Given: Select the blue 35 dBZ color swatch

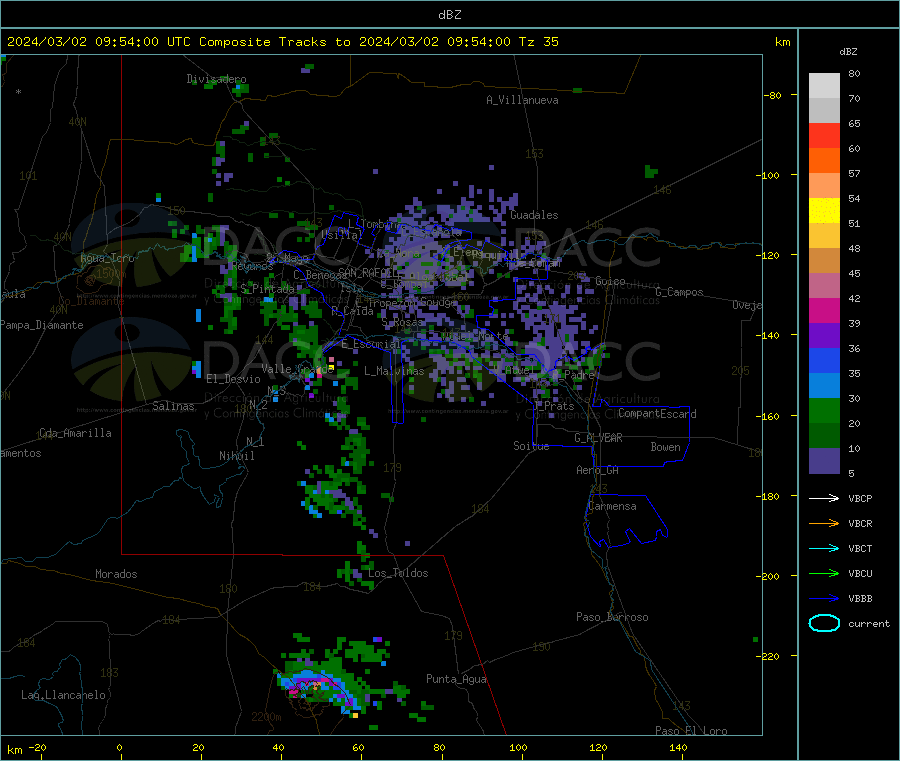Looking at the screenshot, I should coord(824,360).
